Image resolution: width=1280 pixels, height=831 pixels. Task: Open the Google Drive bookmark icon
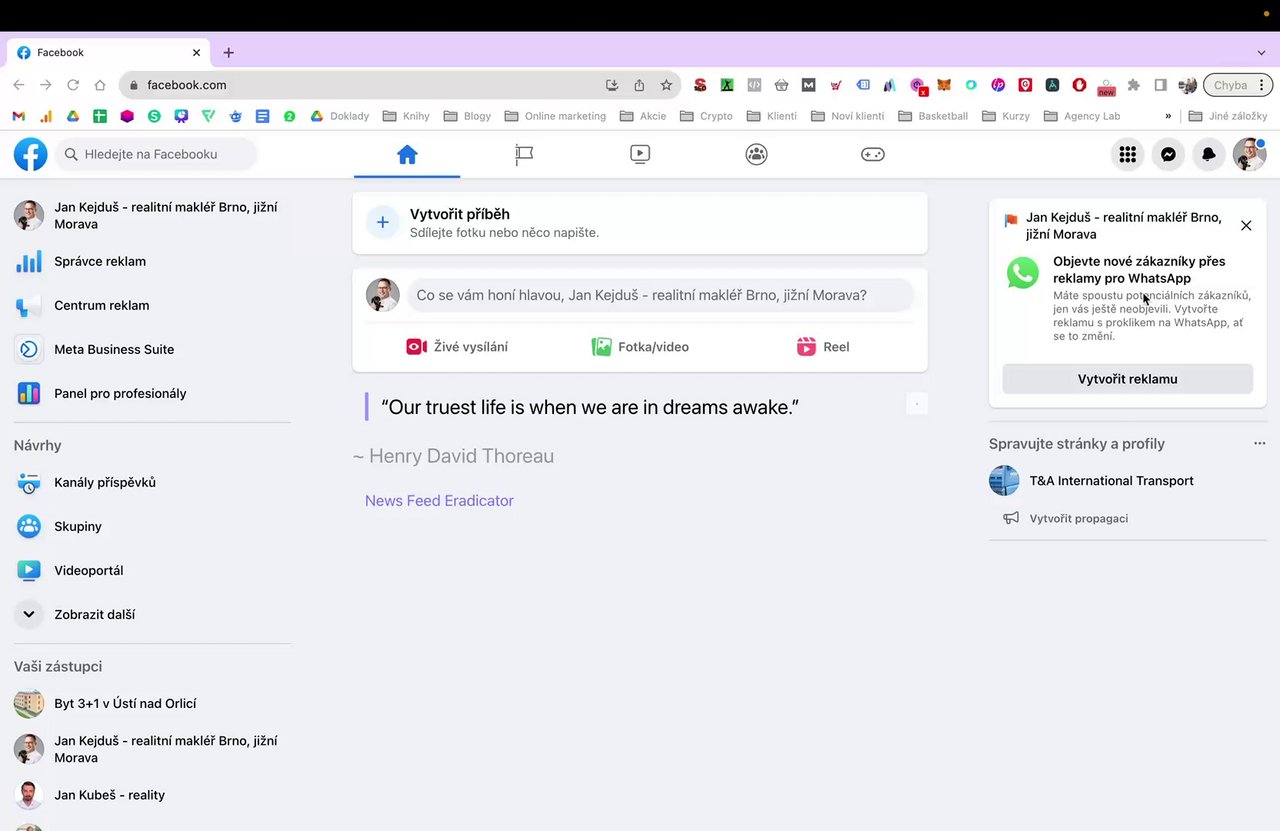73,116
